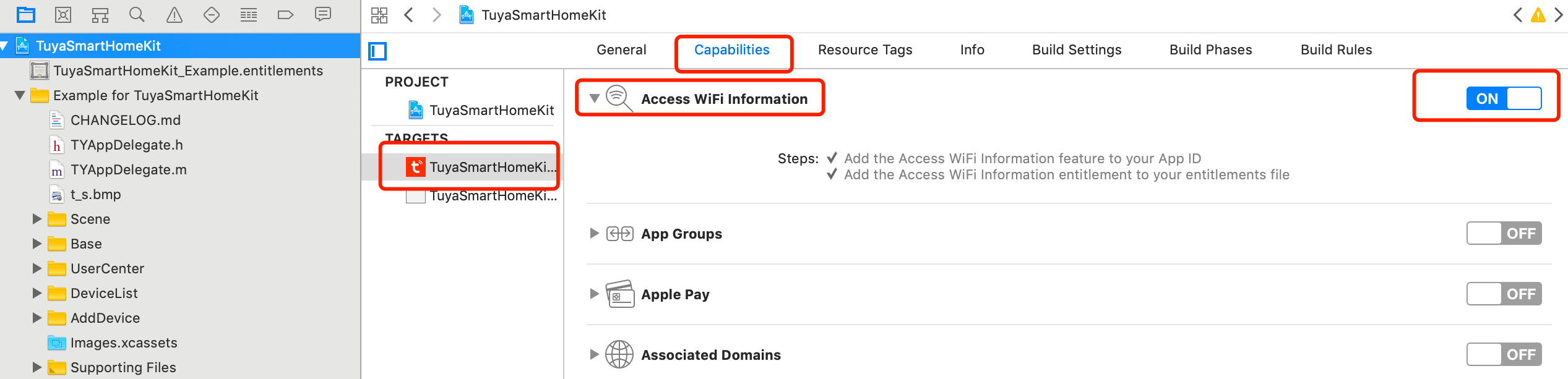The image size is (1568, 379).
Task: Collapse the Access WiFi Information section
Action: click(x=594, y=98)
